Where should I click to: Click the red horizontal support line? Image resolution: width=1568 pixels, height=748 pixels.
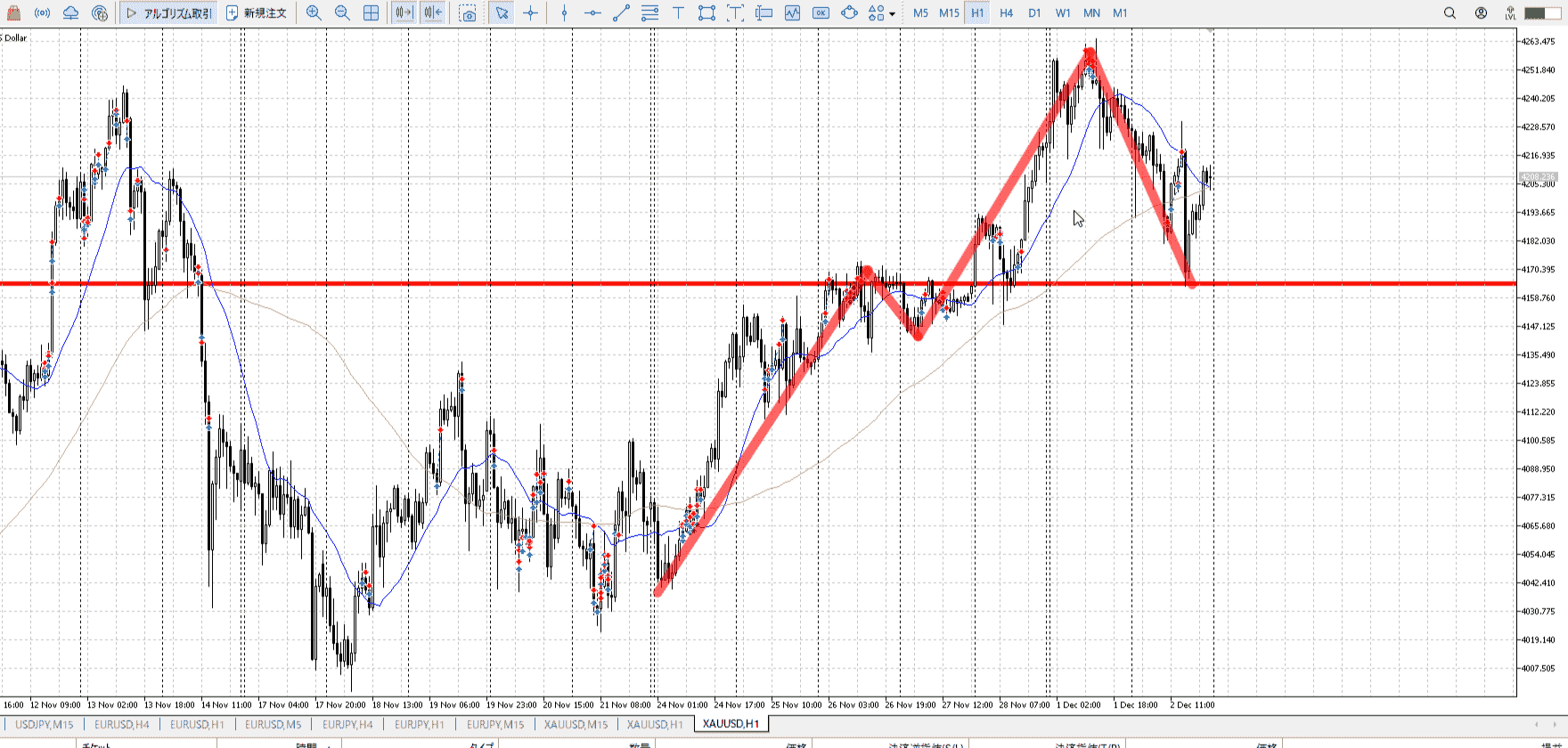click(x=445, y=284)
